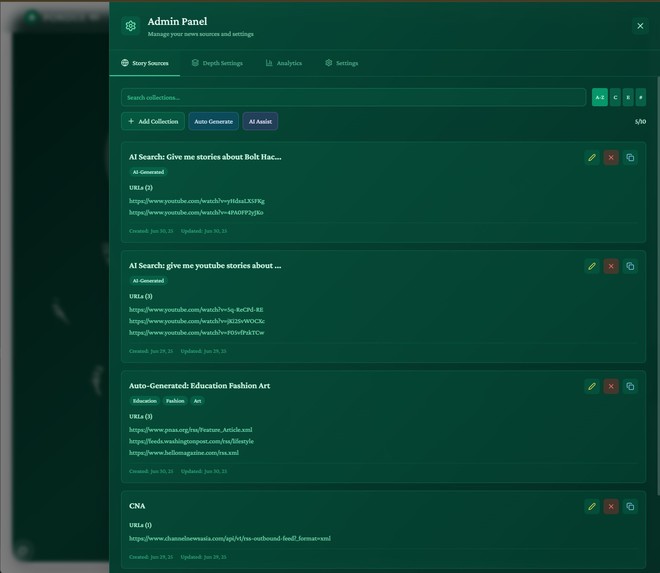Click the 'URLs (1)' label in the CNA card
Viewport: 660px width, 573px height.
(140, 525)
